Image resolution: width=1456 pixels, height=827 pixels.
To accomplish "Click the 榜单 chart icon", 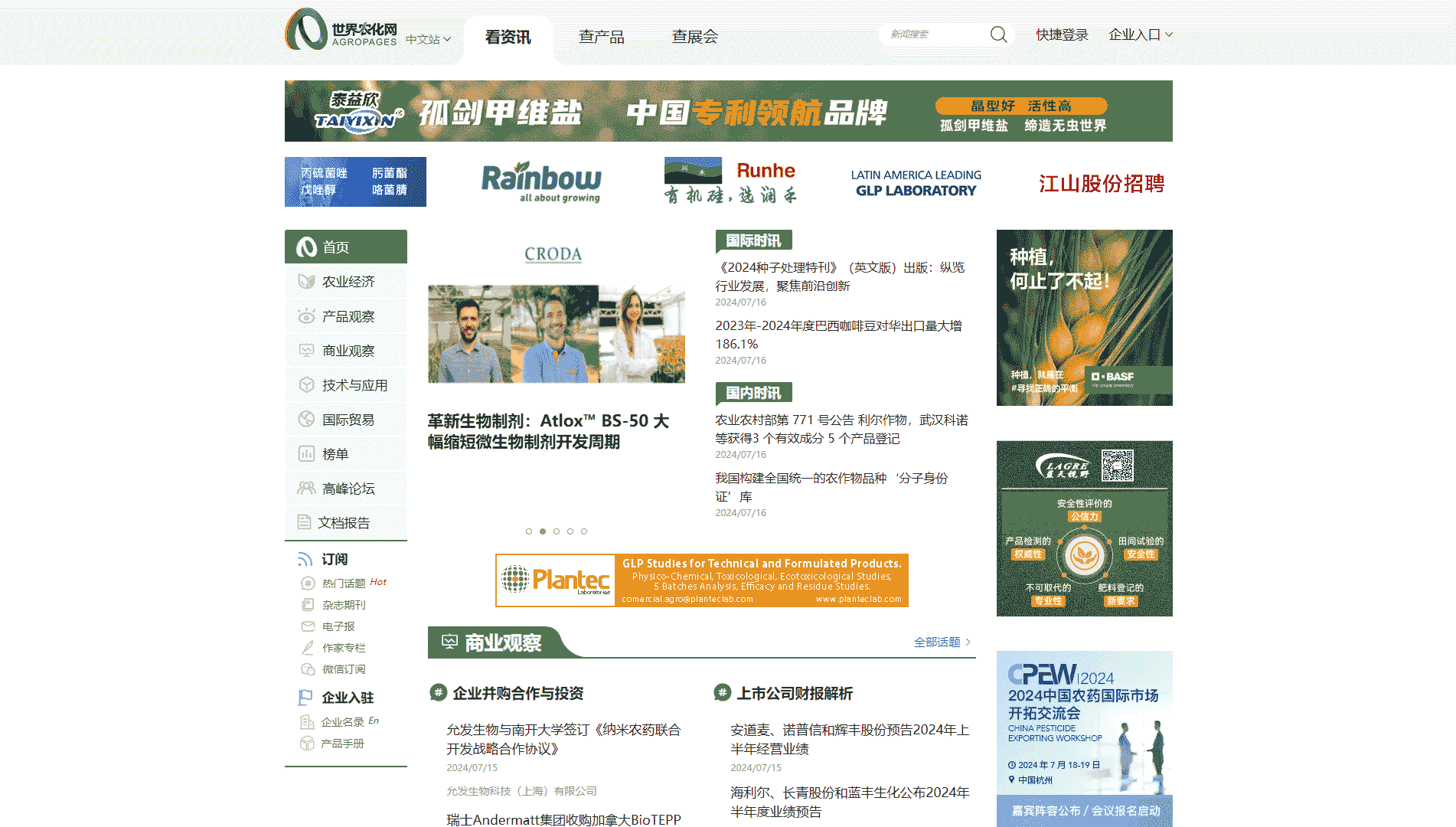I will (306, 453).
